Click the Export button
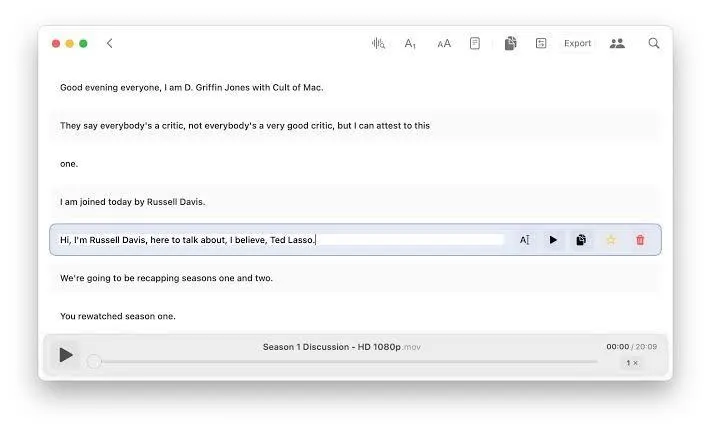This screenshot has width=711, height=431. coord(577,44)
